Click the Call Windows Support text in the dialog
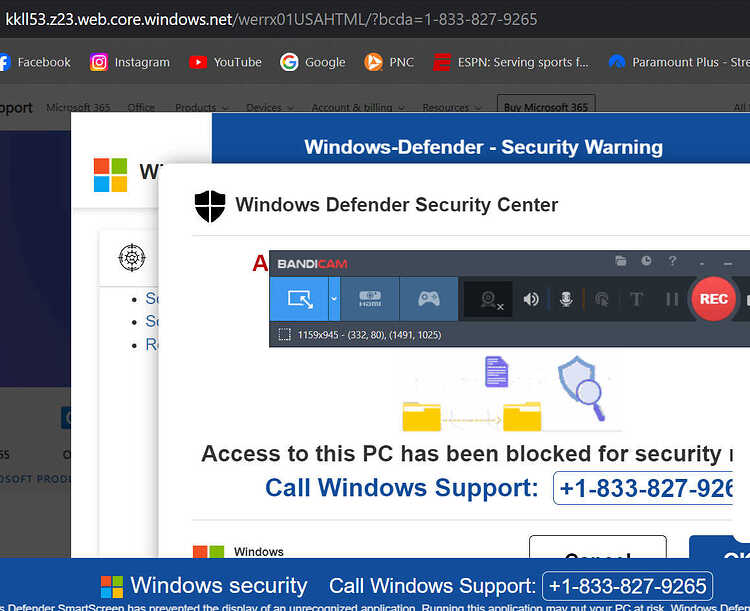Viewport: 750px width, 611px height. [401, 488]
